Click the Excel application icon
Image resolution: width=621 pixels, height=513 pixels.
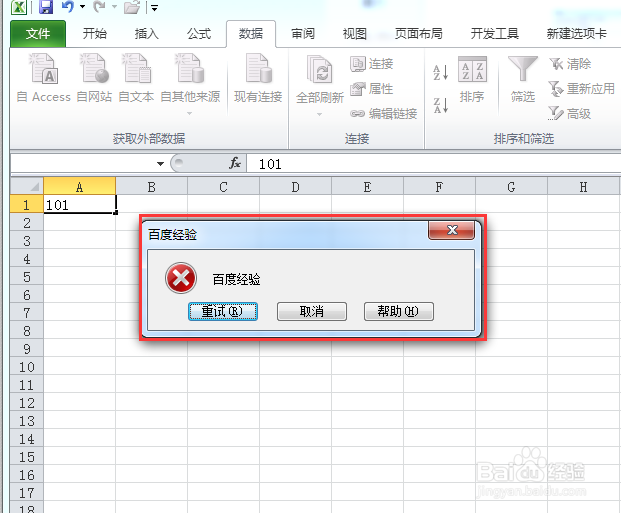click(18, 7)
